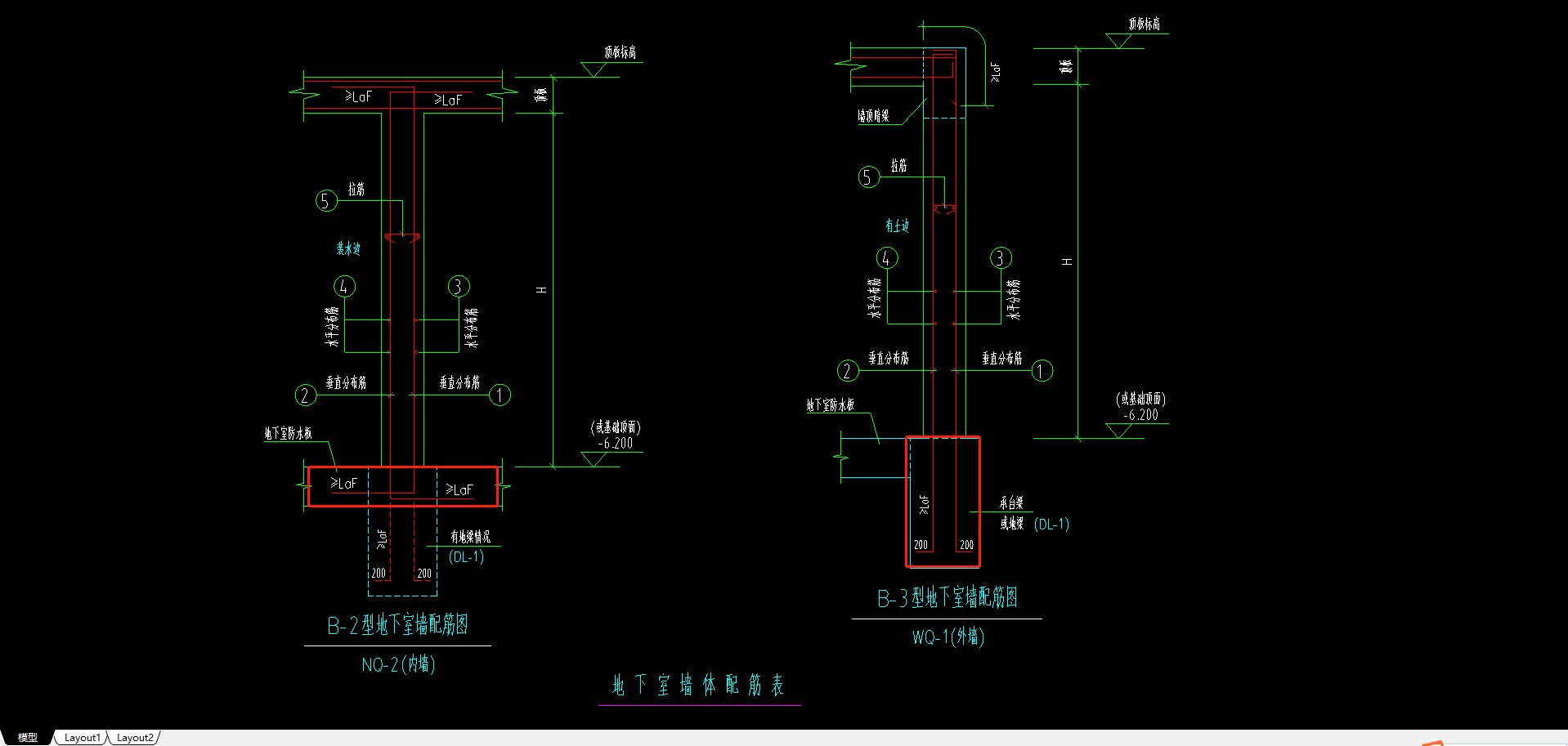Click circled number 5 in B-3 drawing

click(x=869, y=176)
